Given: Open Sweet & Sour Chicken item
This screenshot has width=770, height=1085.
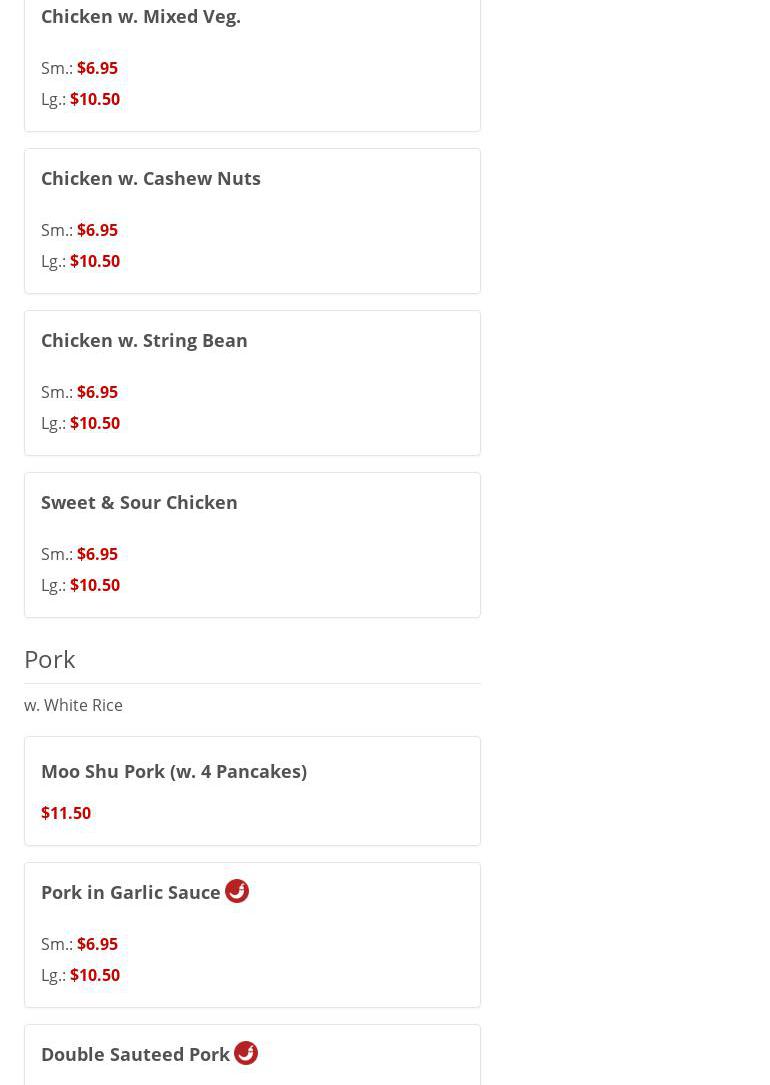Looking at the screenshot, I should (x=139, y=503).
